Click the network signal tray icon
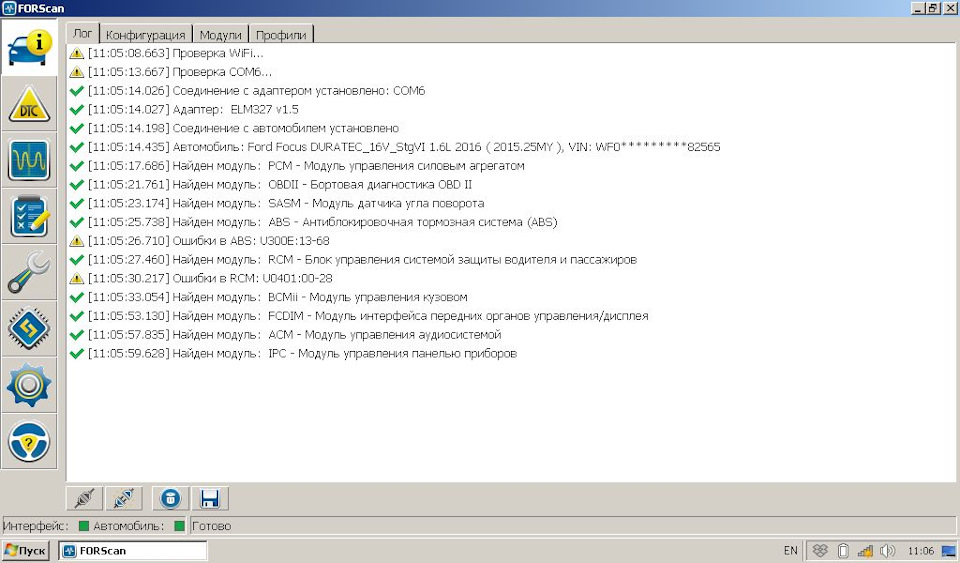Screen dimensions: 960x563 (x=865, y=551)
